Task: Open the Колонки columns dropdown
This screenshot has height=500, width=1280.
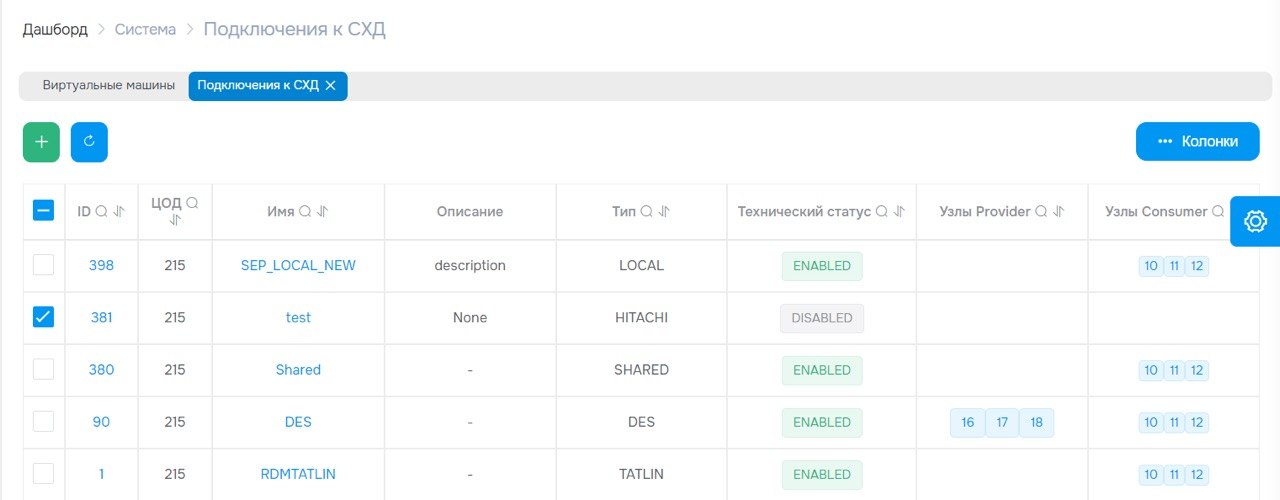Action: [x=1197, y=141]
